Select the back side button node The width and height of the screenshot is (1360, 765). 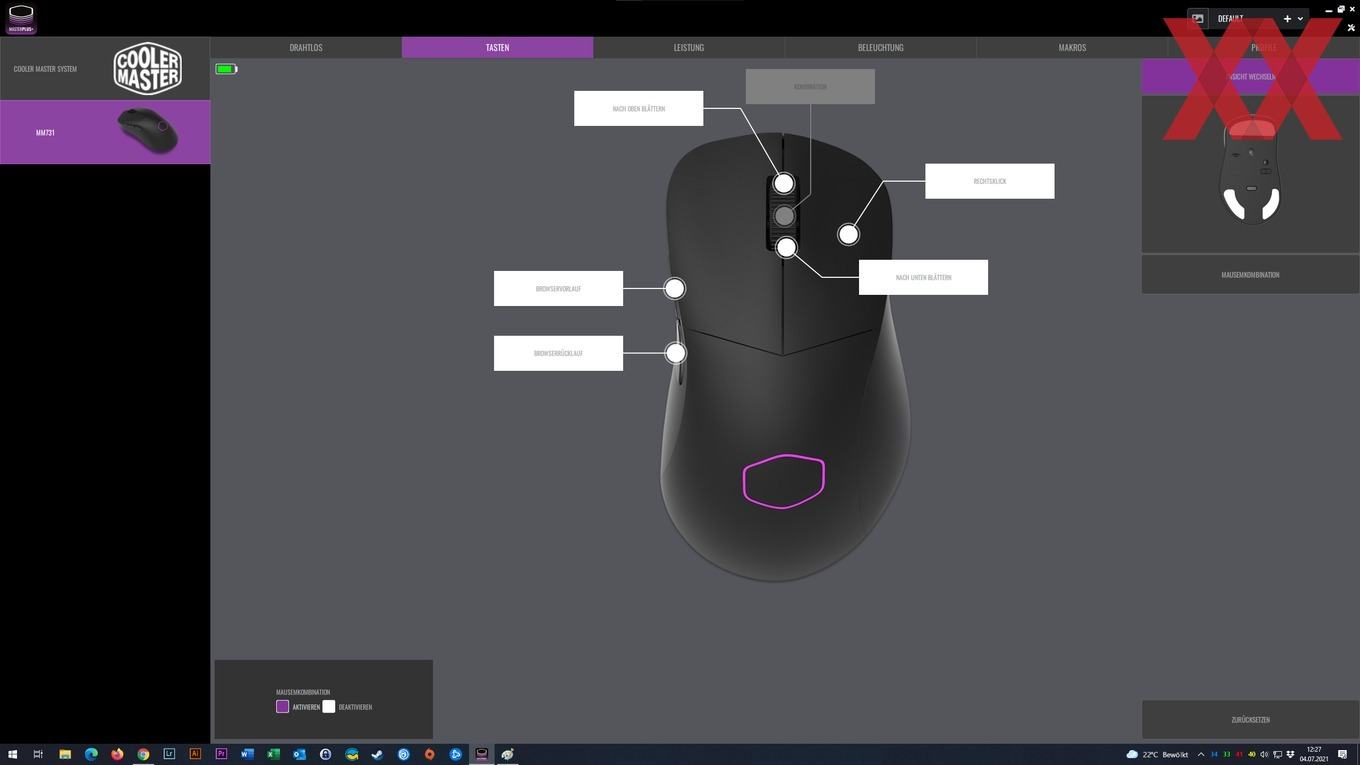(676, 353)
